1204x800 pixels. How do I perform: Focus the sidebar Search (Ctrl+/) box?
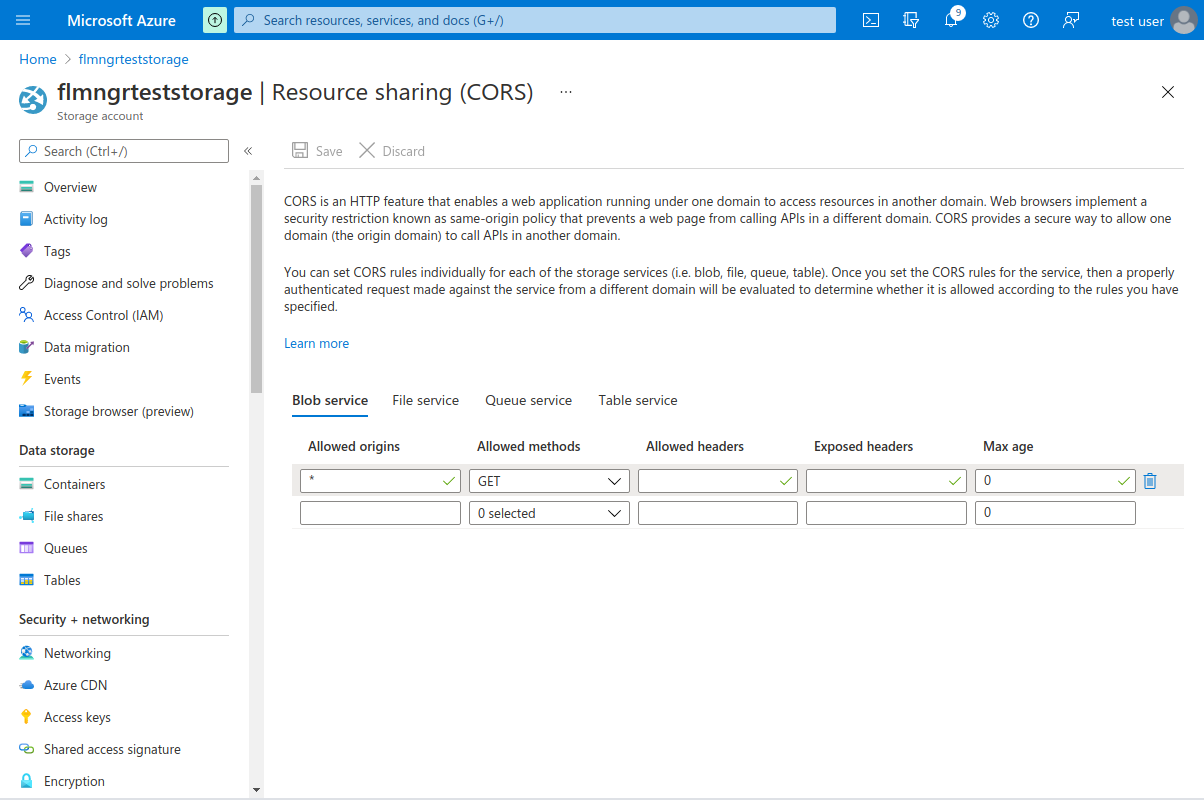[x=124, y=151]
